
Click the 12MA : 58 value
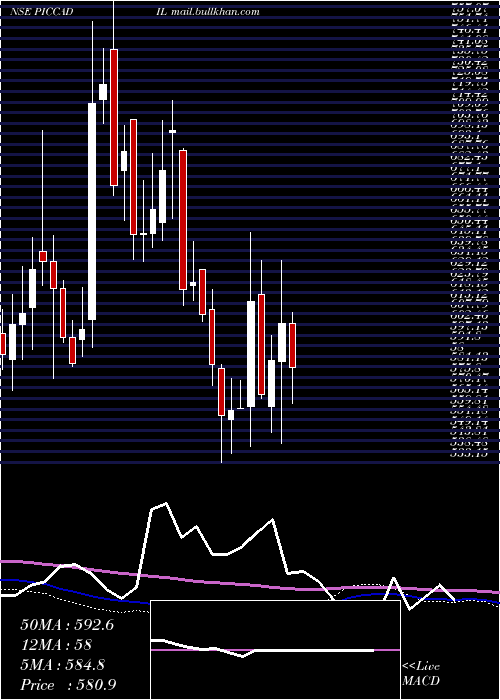56,645
